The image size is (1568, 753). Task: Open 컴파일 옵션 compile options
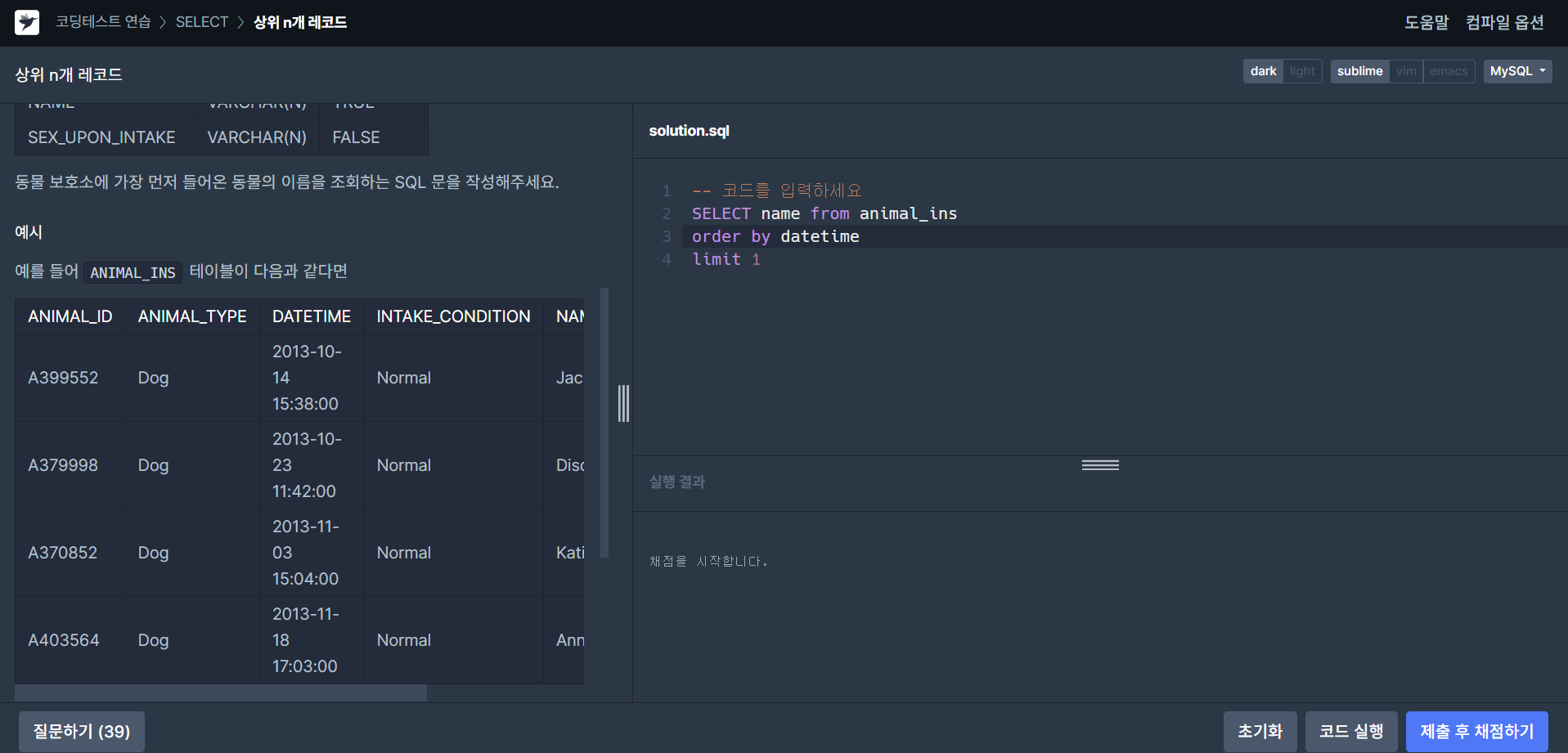tap(1505, 22)
